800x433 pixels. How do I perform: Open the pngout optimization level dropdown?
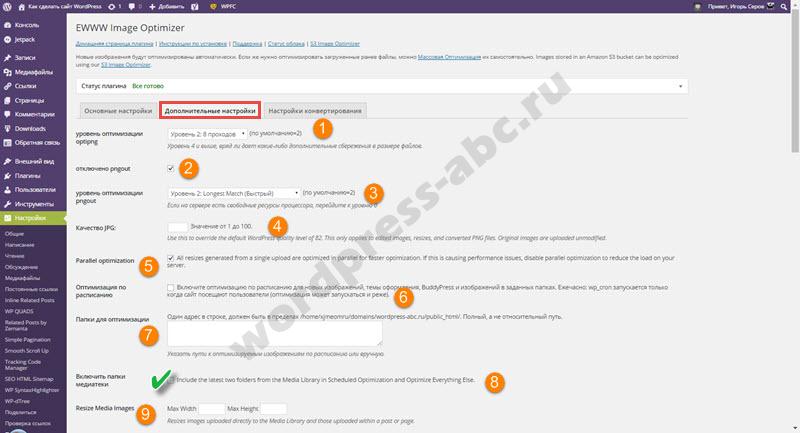coord(234,193)
